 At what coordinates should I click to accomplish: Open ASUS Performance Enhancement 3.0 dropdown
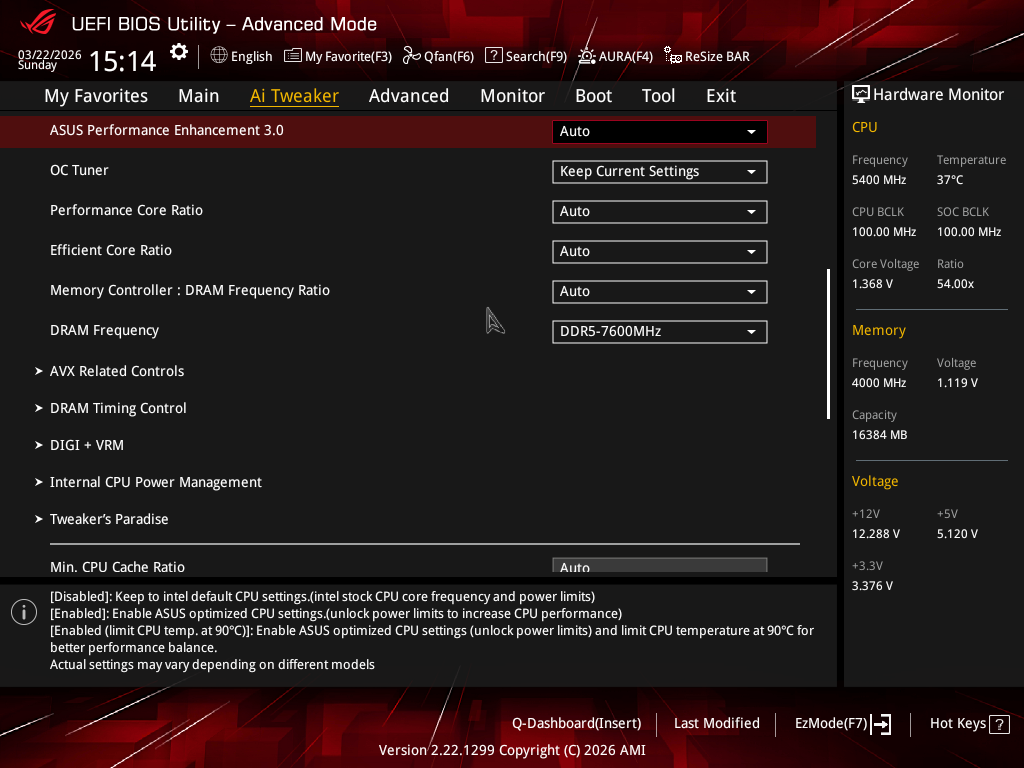659,131
